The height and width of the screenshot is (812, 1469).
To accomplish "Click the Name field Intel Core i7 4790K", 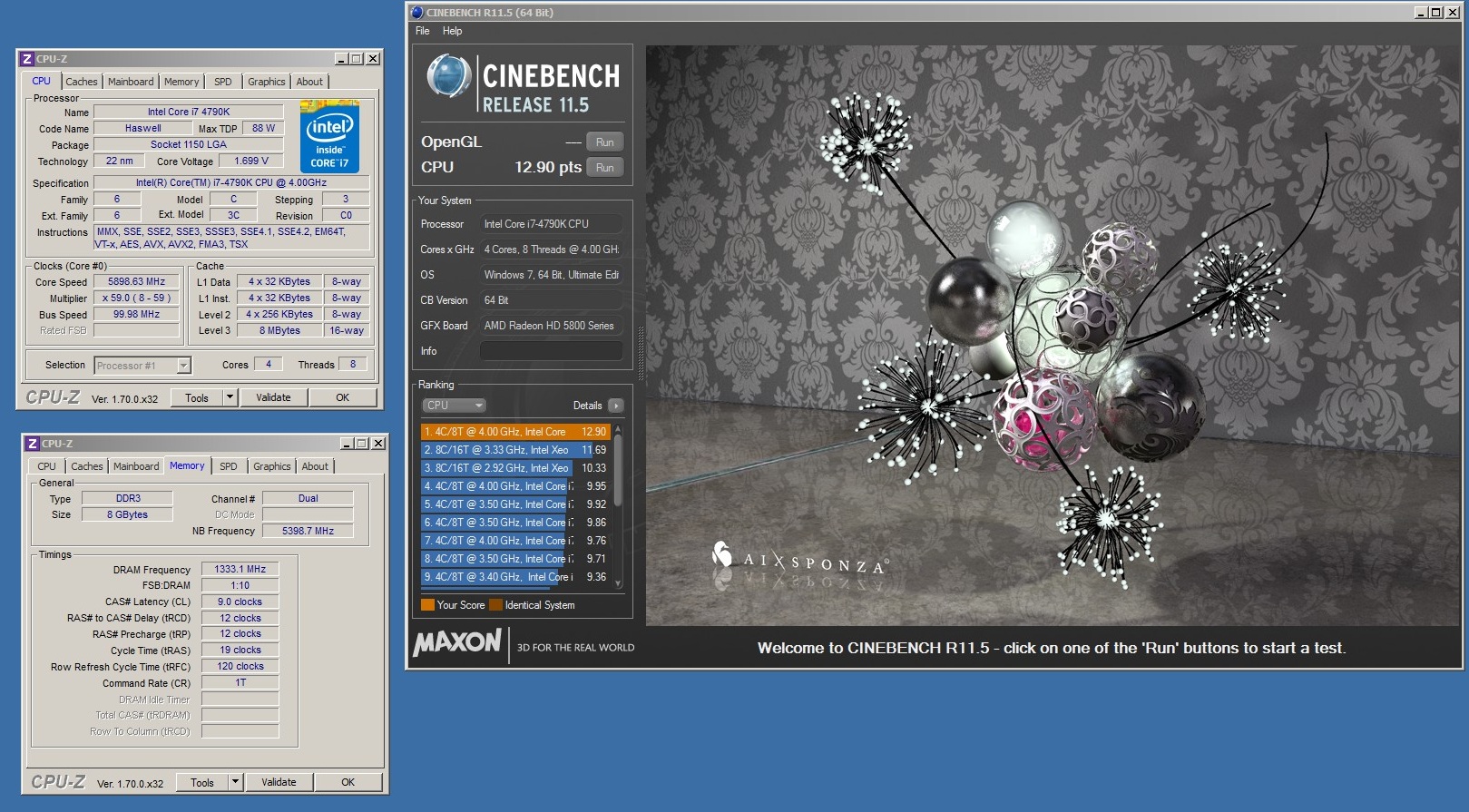I will pos(189,113).
